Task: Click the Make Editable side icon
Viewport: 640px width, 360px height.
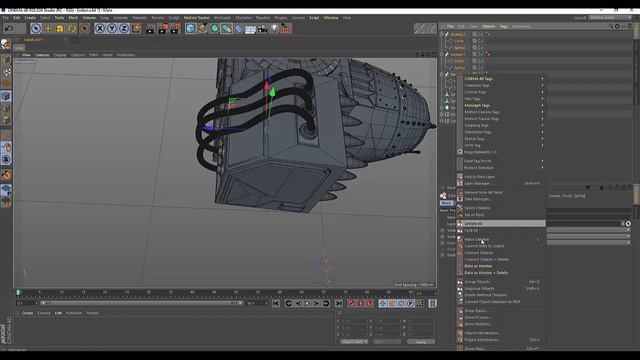Action: pos(6,44)
